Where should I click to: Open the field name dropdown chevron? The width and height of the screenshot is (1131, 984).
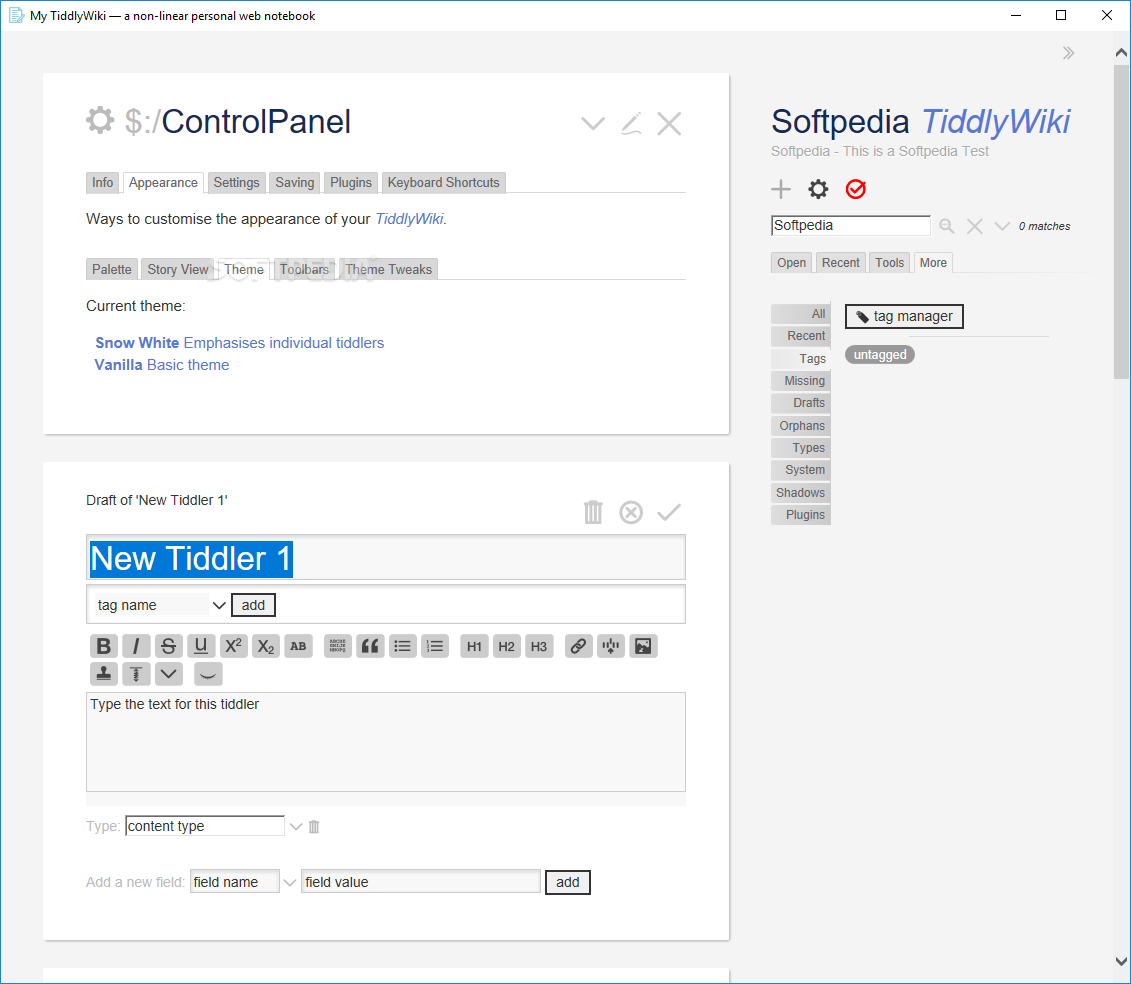[x=289, y=882]
